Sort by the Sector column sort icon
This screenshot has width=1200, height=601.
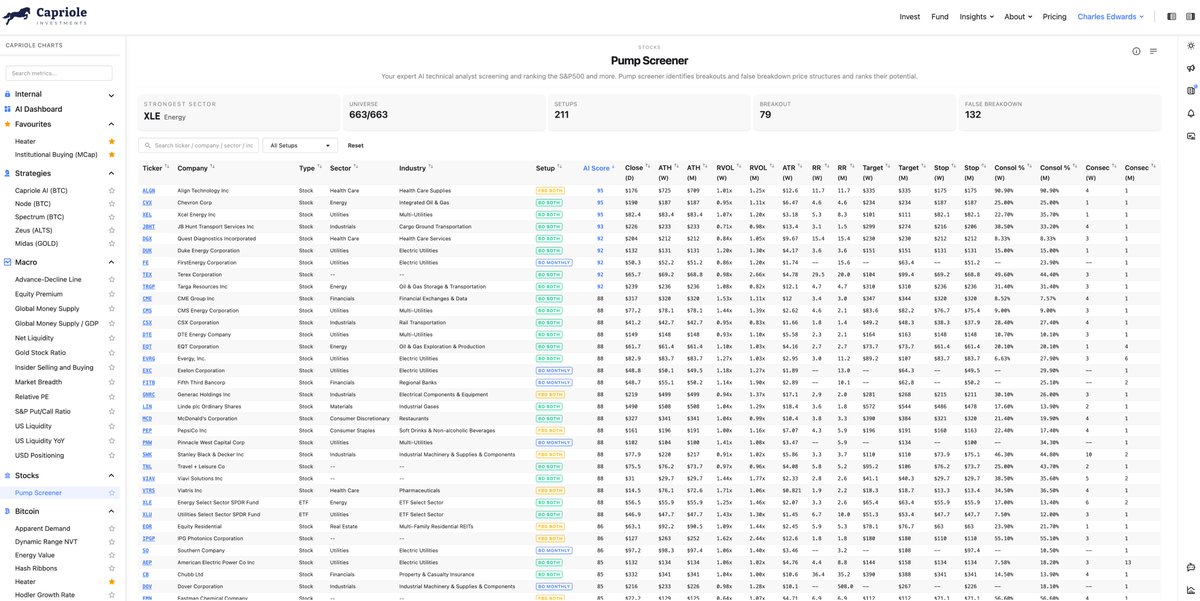point(356,167)
